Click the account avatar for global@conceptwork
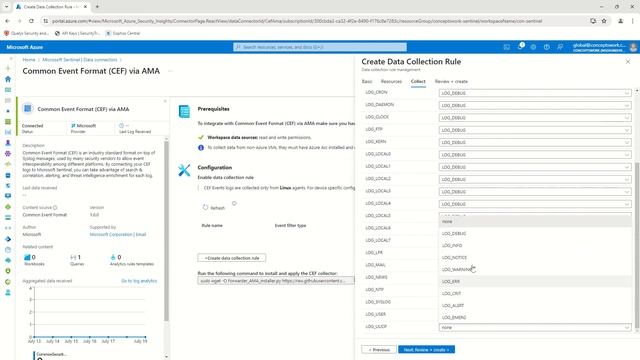 633,47
